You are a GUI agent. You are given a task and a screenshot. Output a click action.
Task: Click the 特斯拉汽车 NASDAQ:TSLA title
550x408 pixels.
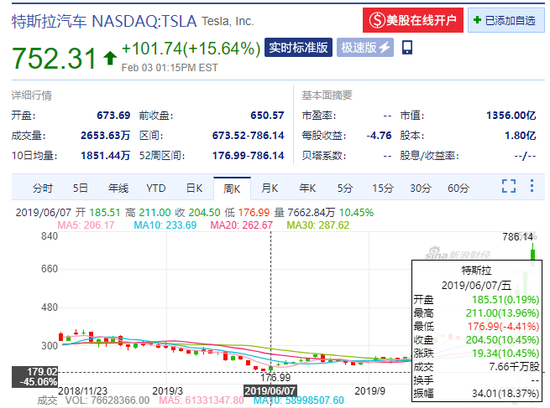104,21
